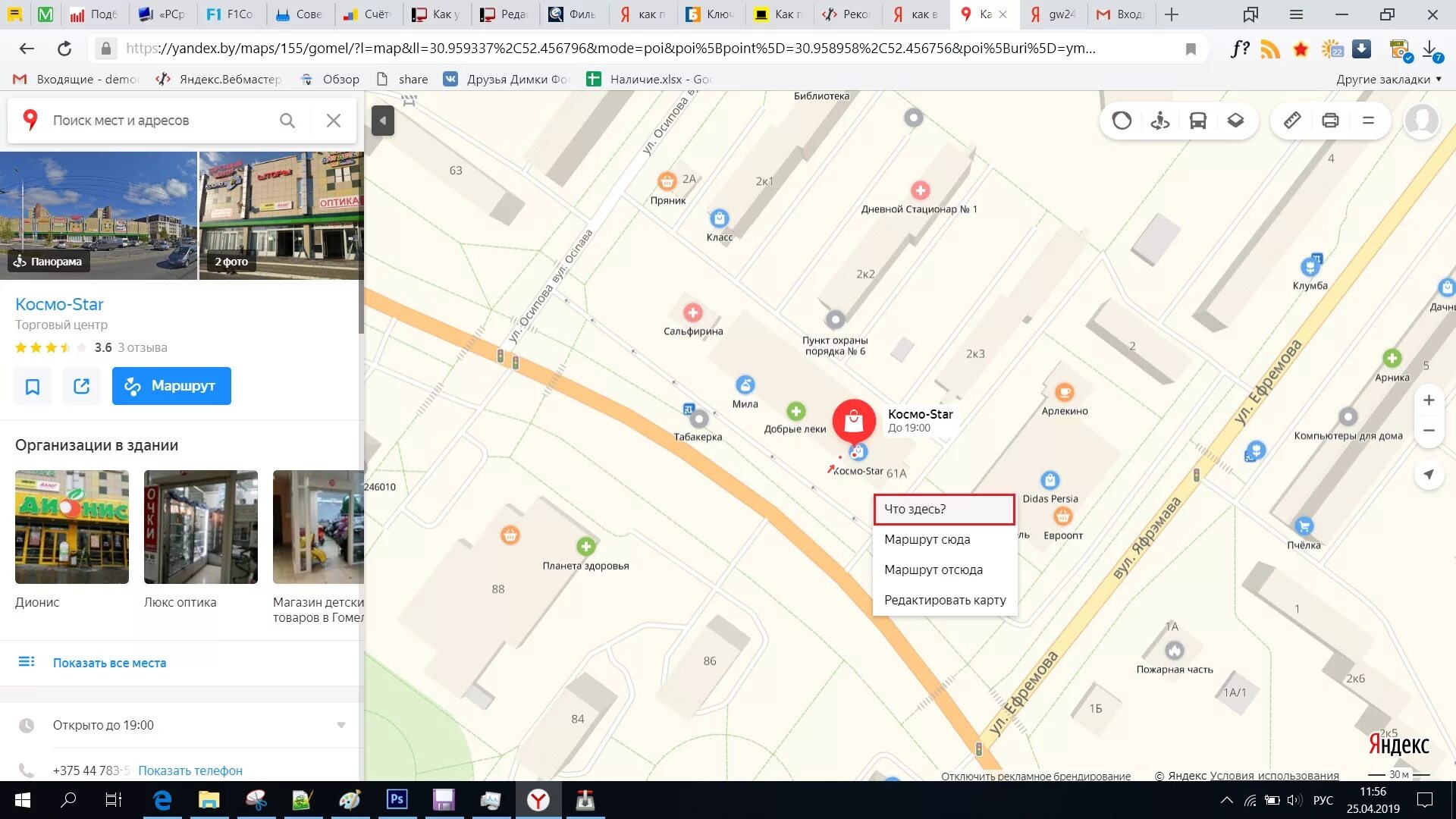Select the ruler measurement tool
The height and width of the screenshot is (819, 1456).
(1292, 121)
